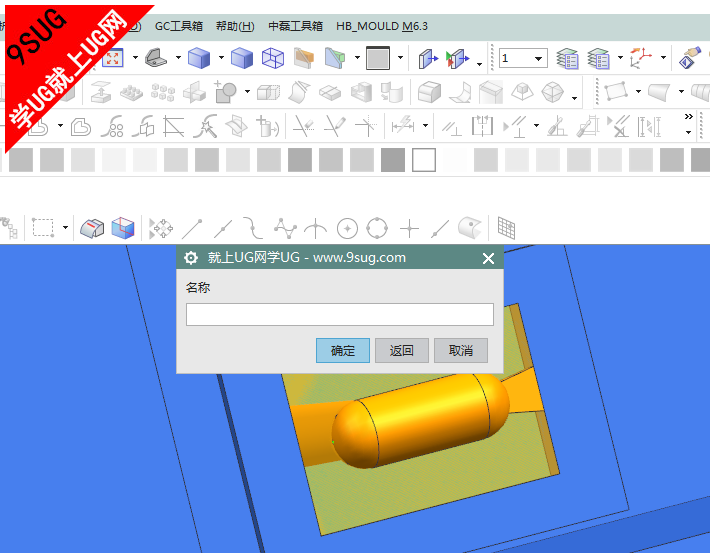Viewport: 710px width, 553px height.
Task: Click the grayed Make Corner icon
Action: coord(366,125)
